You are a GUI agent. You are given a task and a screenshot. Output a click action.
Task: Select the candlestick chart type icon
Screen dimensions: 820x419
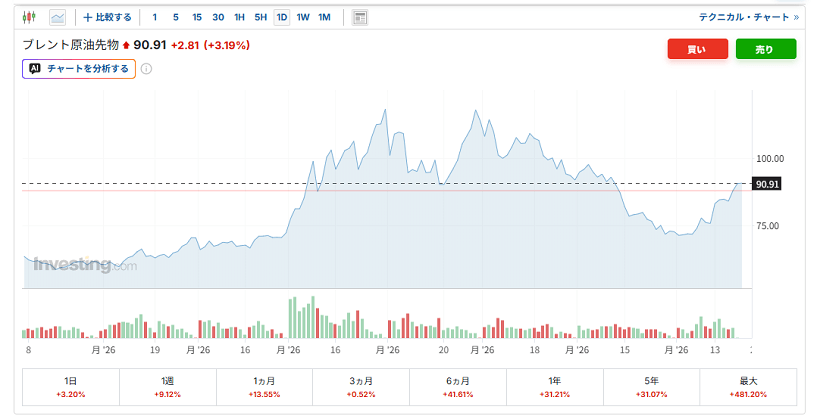click(x=29, y=17)
